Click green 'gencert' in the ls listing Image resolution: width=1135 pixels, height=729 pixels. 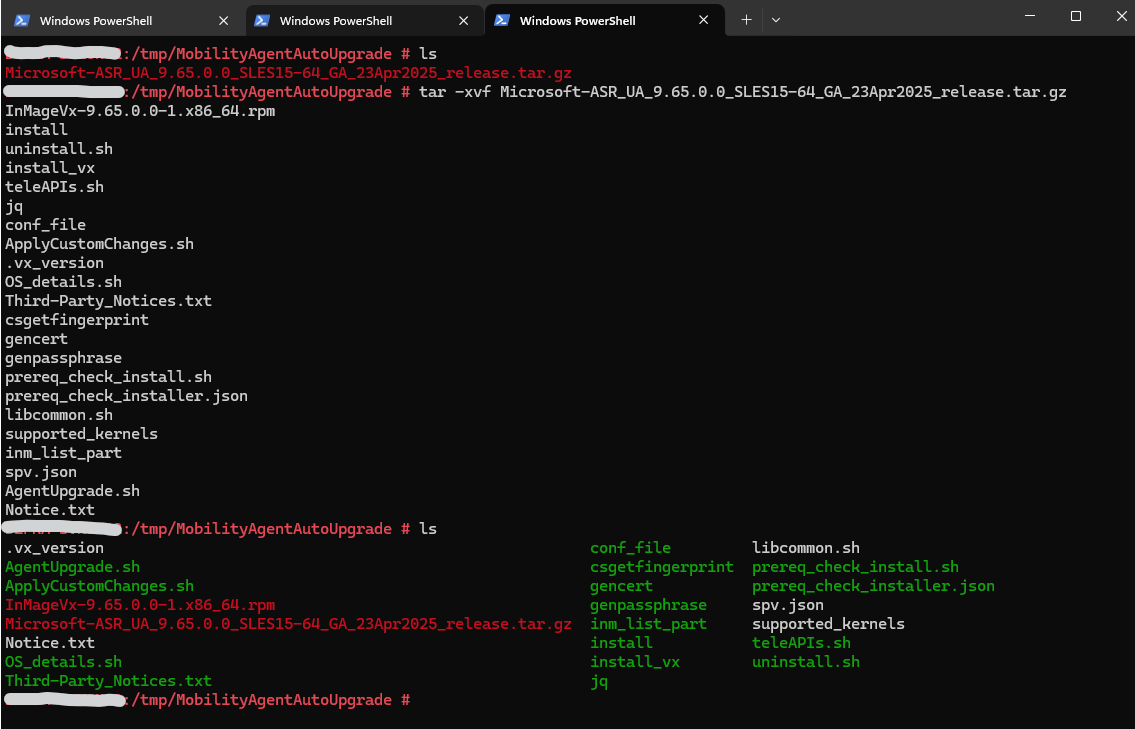622,586
